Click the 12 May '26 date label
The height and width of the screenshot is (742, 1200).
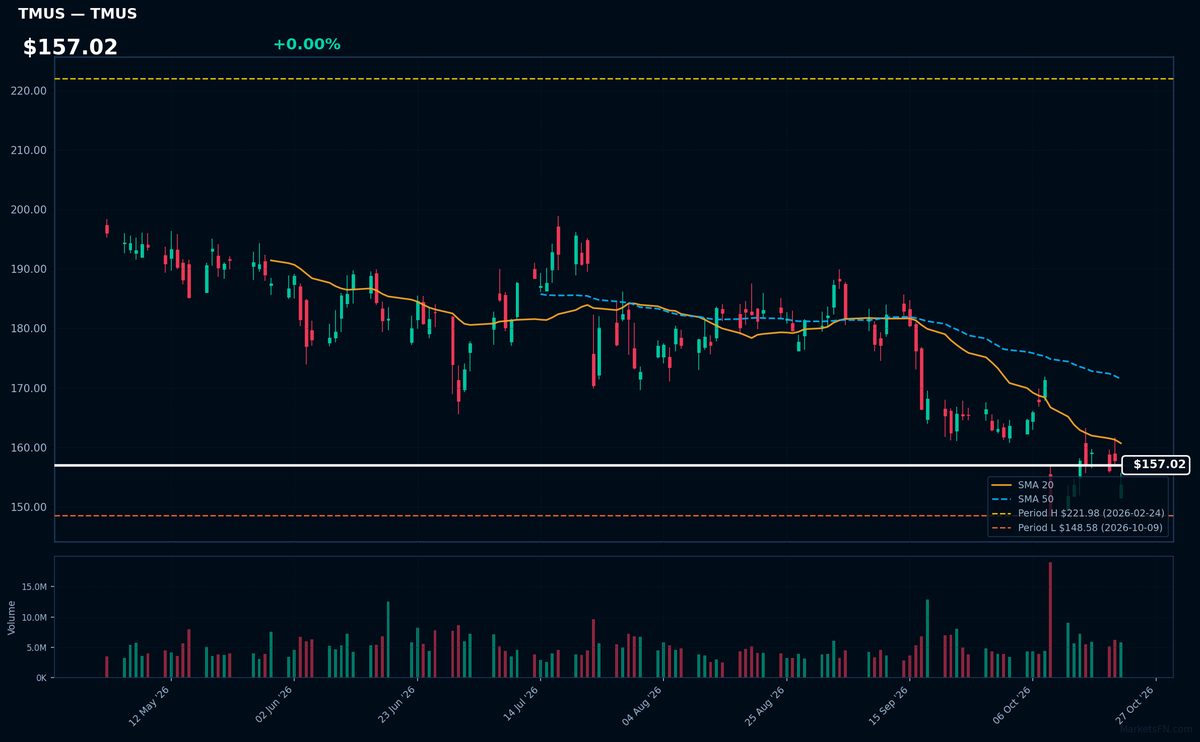click(149, 705)
